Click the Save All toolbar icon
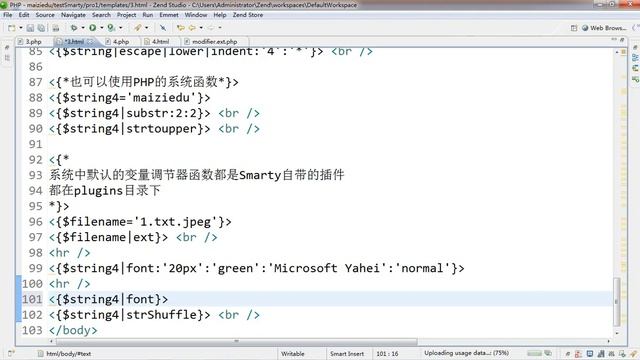 point(41,28)
